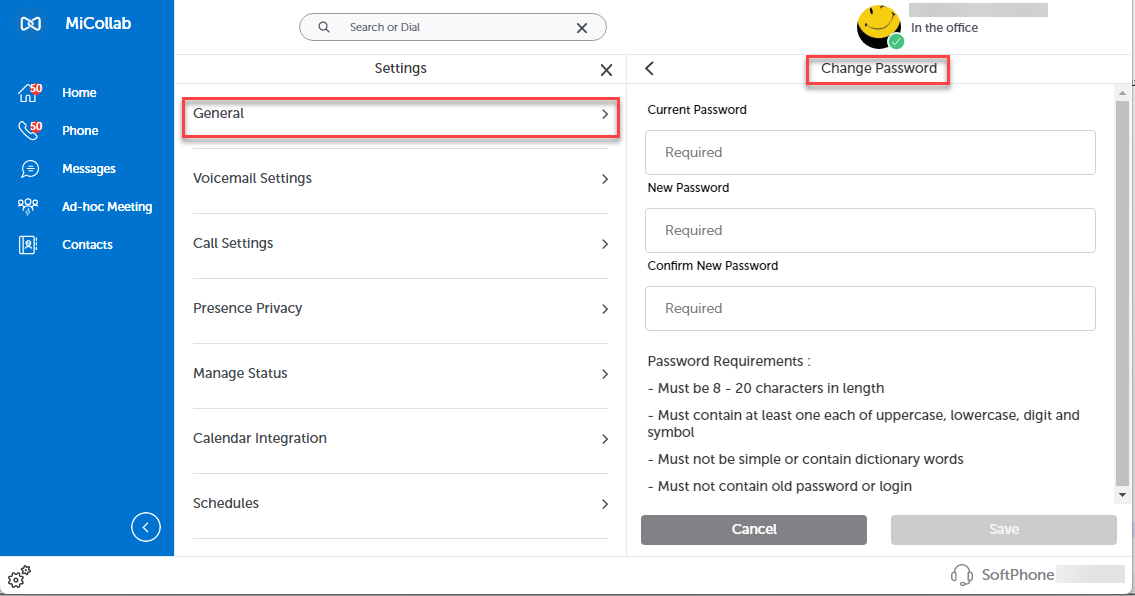The height and width of the screenshot is (596, 1135).
Task: Click the Phone label in sidebar
Action: [80, 131]
